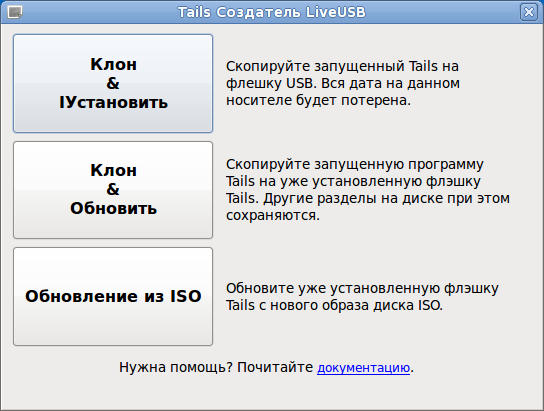Screen dimensions: 544x411
Task: Click the ampersand in the clone-and-upgrade button
Action: tap(113, 189)
